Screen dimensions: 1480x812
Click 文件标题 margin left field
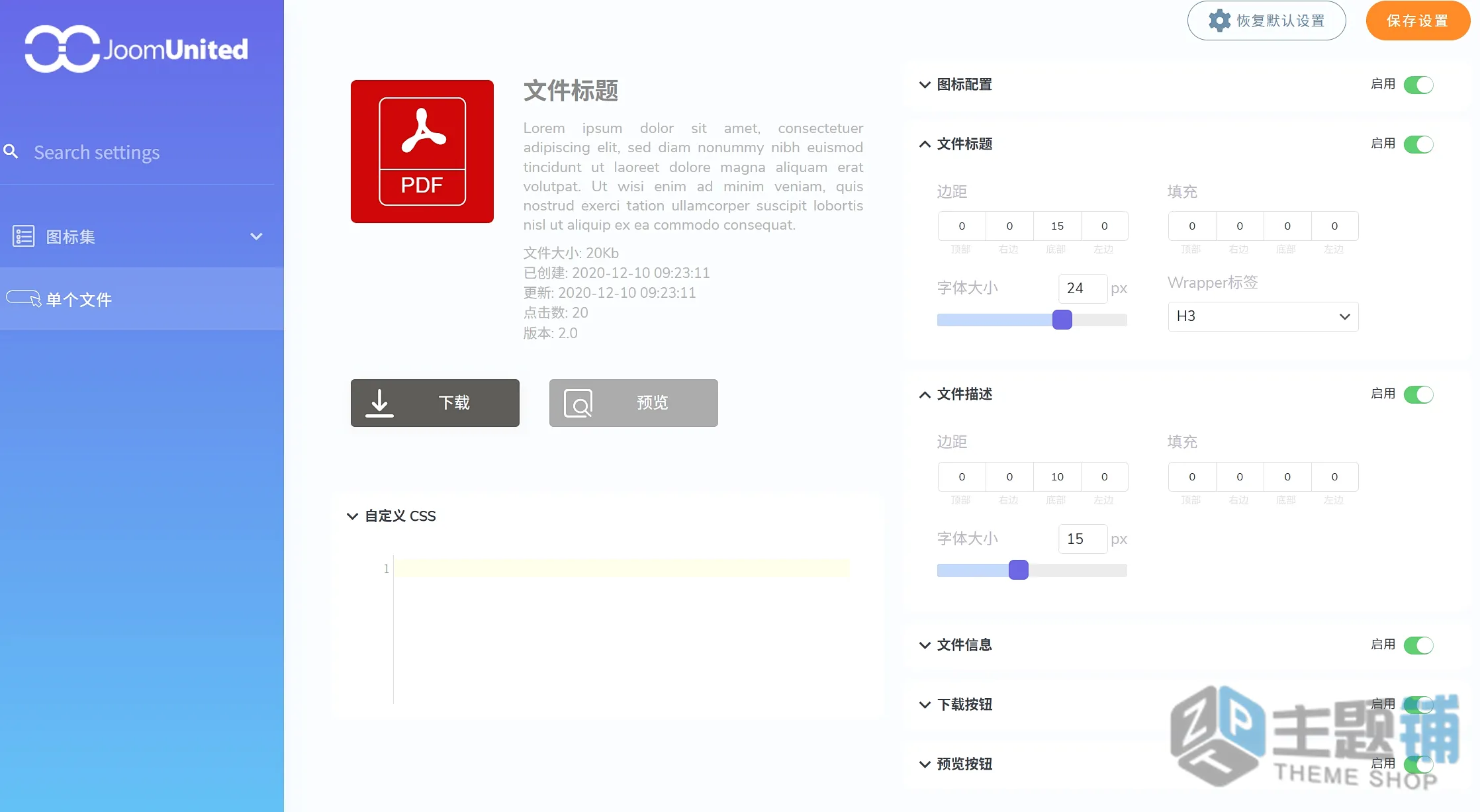1104,226
